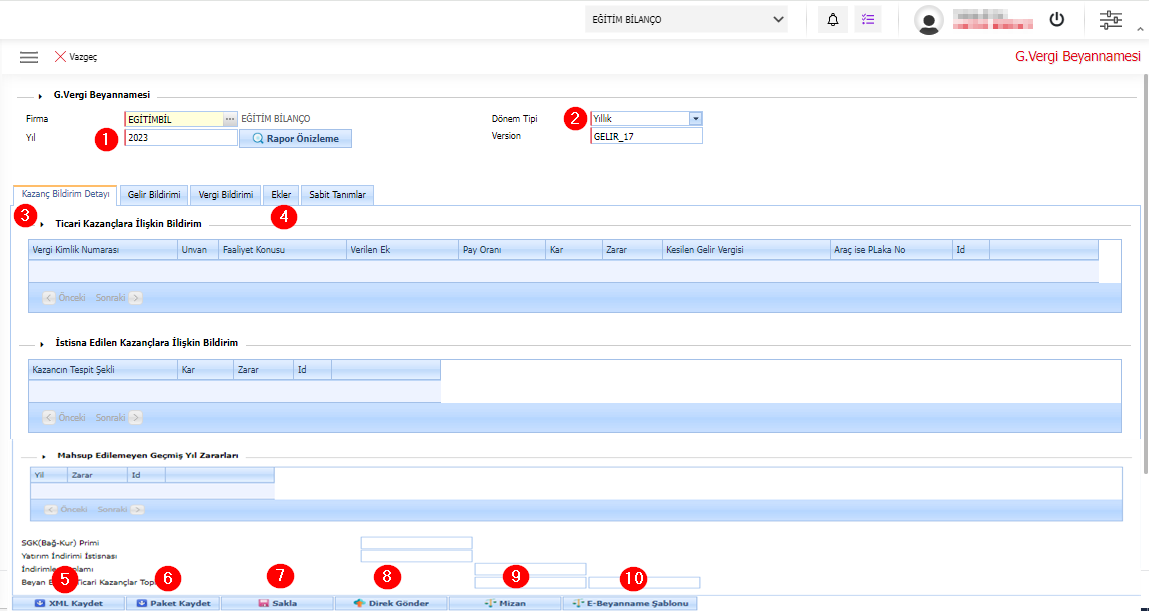Screen dimensions: 1149x611
Task: Click the user profile avatar icon
Action: pyautogui.click(x=929, y=20)
